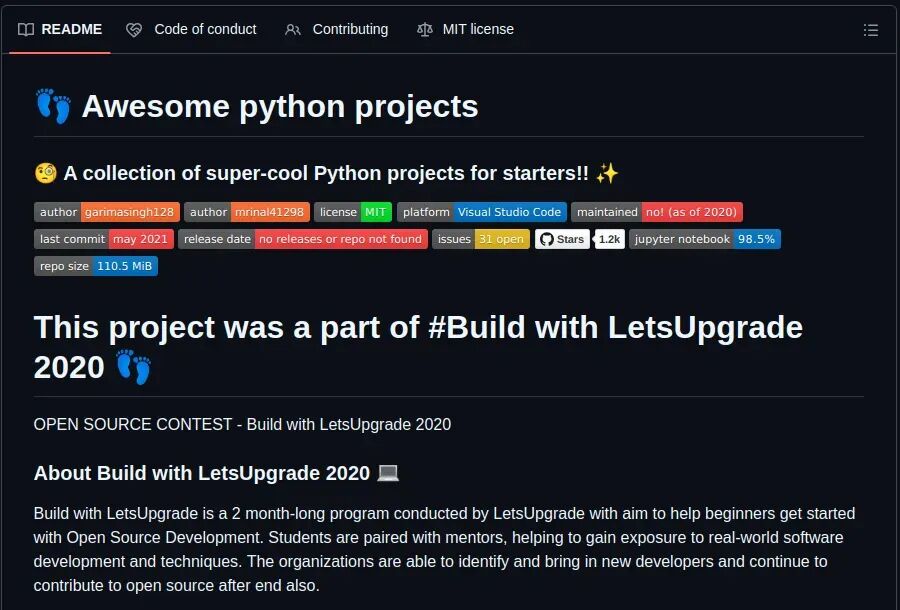This screenshot has height=610, width=900.
Task: Click the people icon beside Contributing
Action: pyautogui.click(x=292, y=30)
